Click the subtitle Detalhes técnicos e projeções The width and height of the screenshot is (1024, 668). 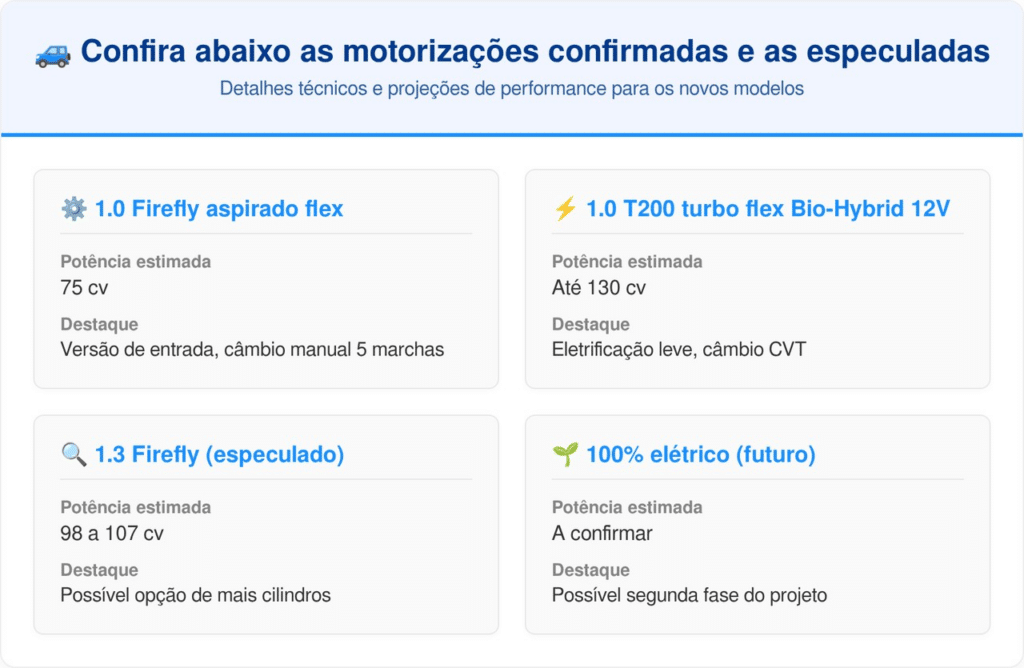click(512, 88)
